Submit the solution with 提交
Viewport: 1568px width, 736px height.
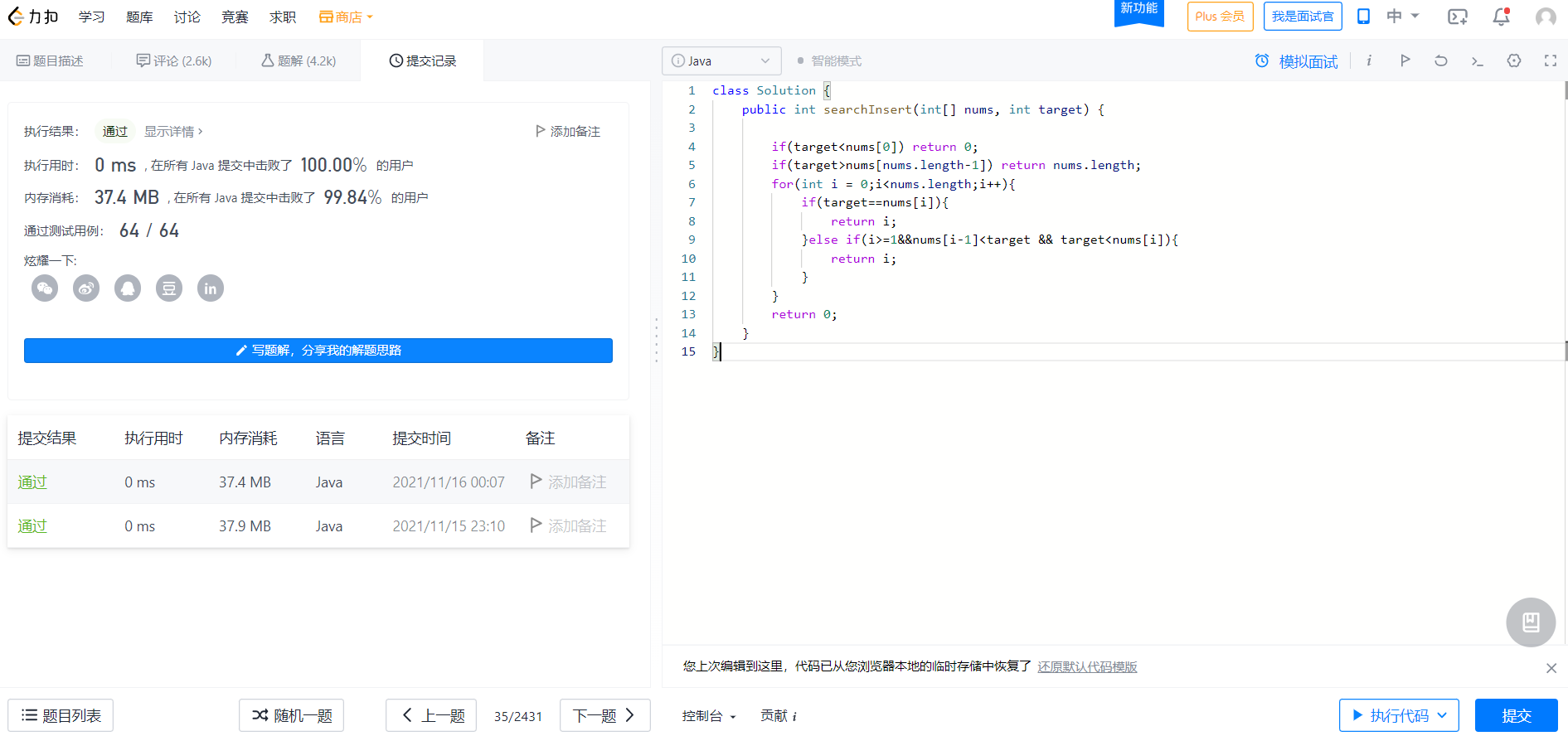point(1517,715)
